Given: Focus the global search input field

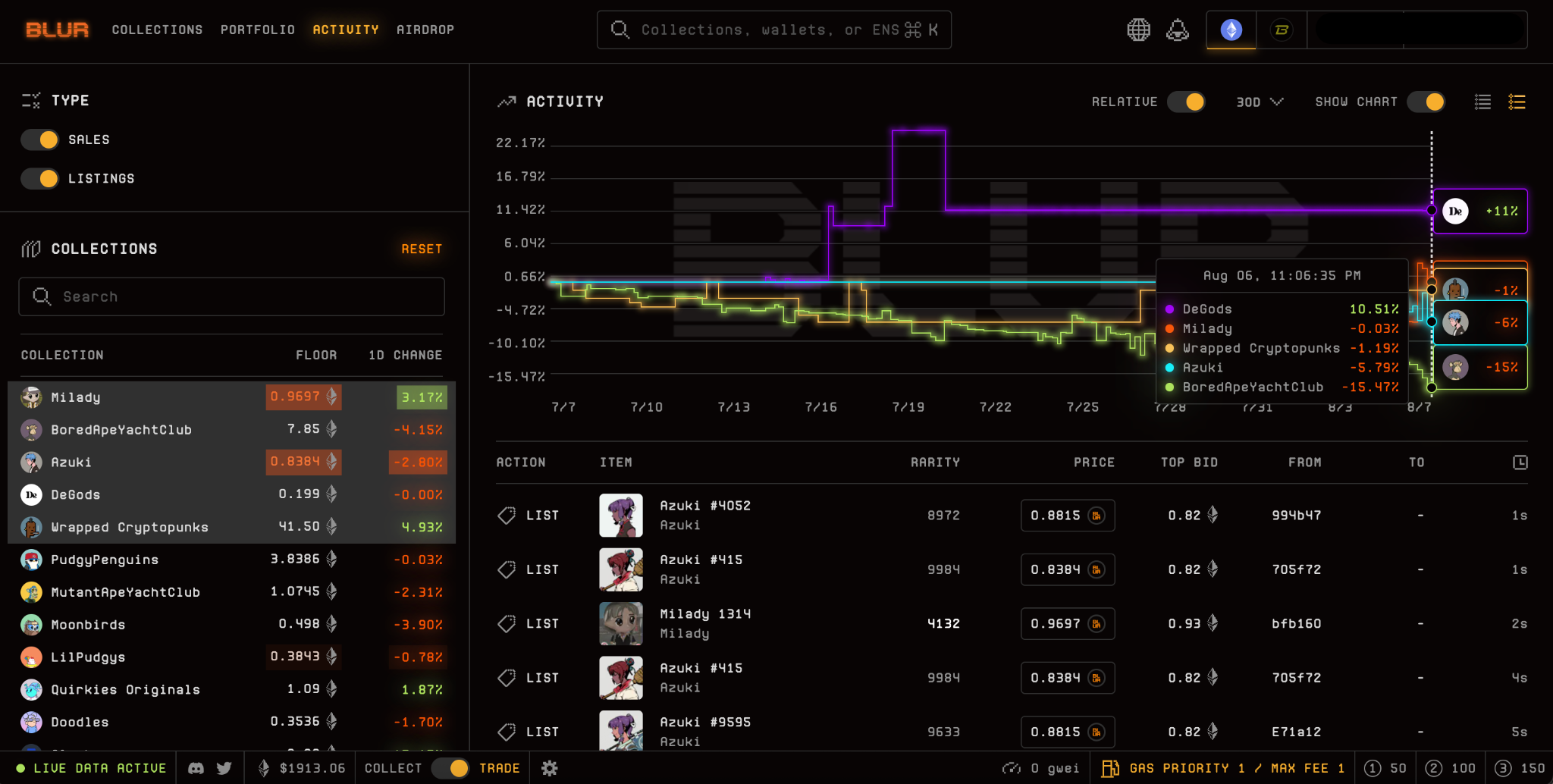Looking at the screenshot, I should pos(774,30).
